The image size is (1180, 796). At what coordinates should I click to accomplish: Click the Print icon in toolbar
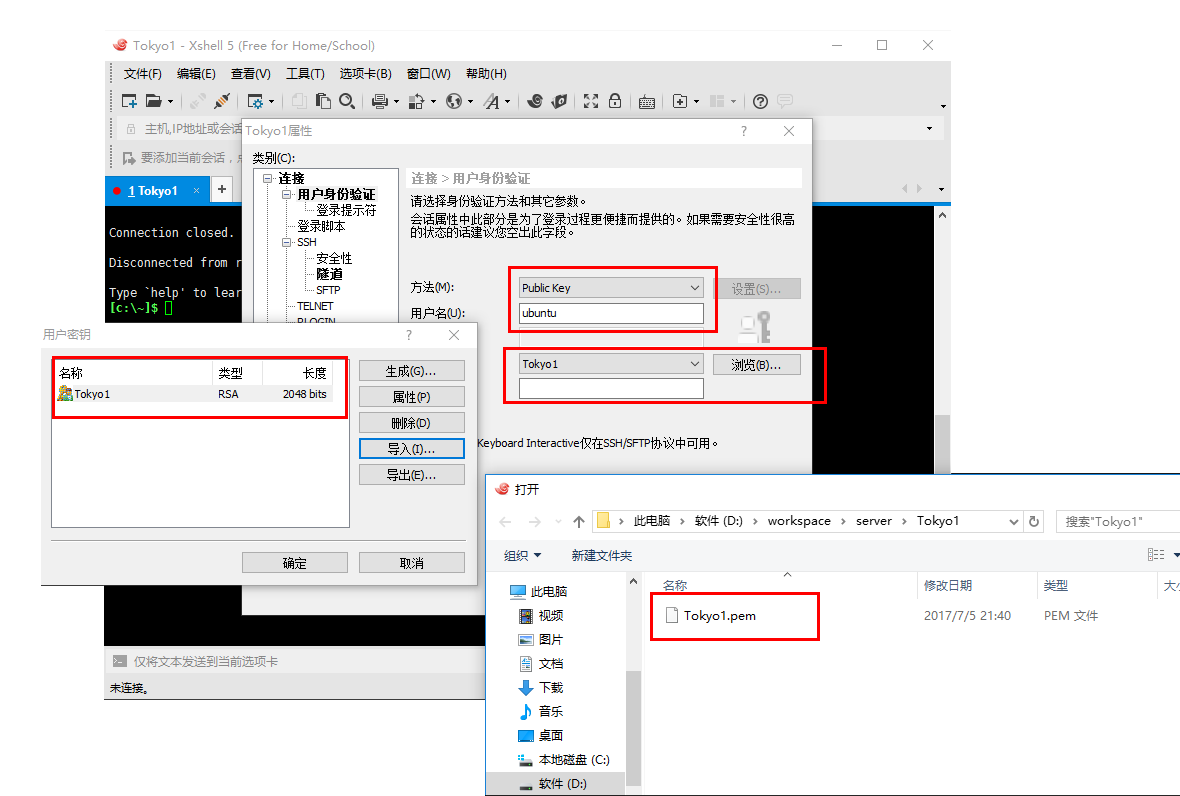[x=380, y=101]
